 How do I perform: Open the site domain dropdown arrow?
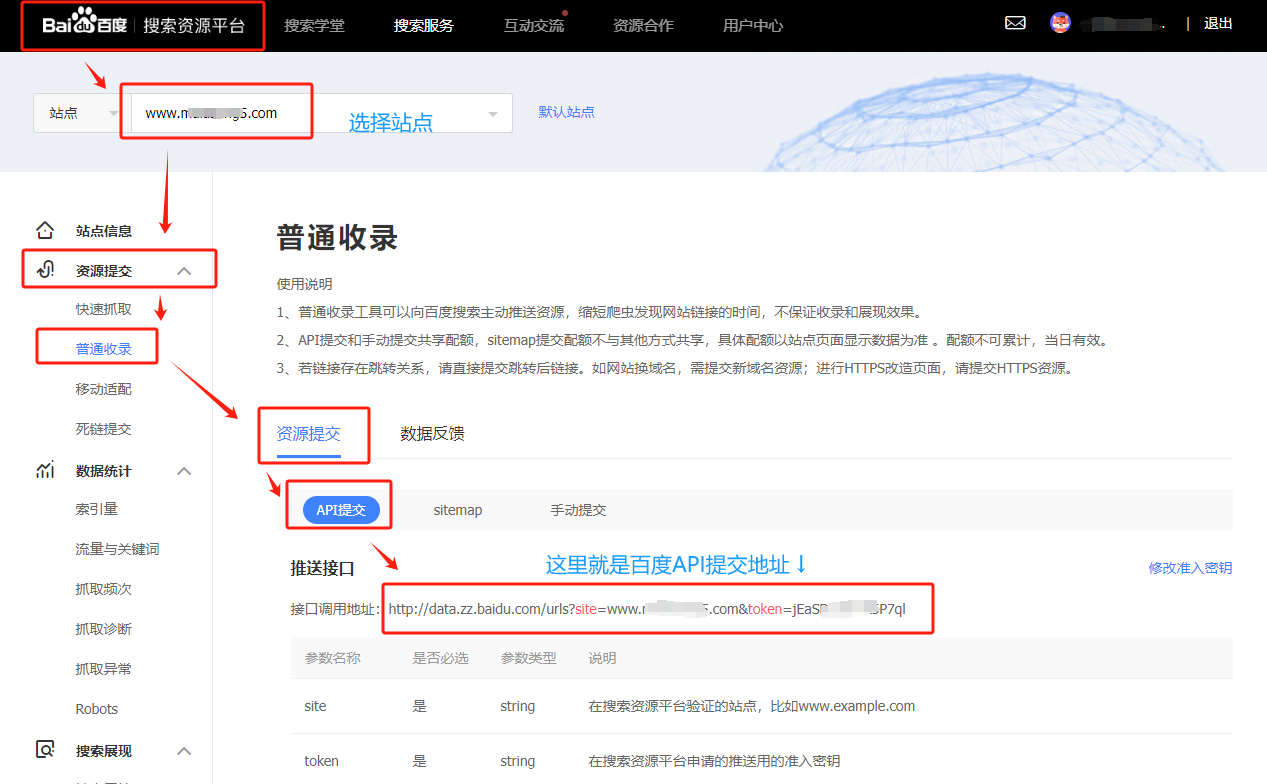pyautogui.click(x=492, y=114)
